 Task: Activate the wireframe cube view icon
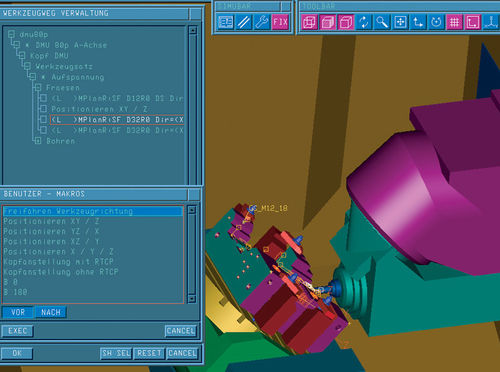point(309,22)
